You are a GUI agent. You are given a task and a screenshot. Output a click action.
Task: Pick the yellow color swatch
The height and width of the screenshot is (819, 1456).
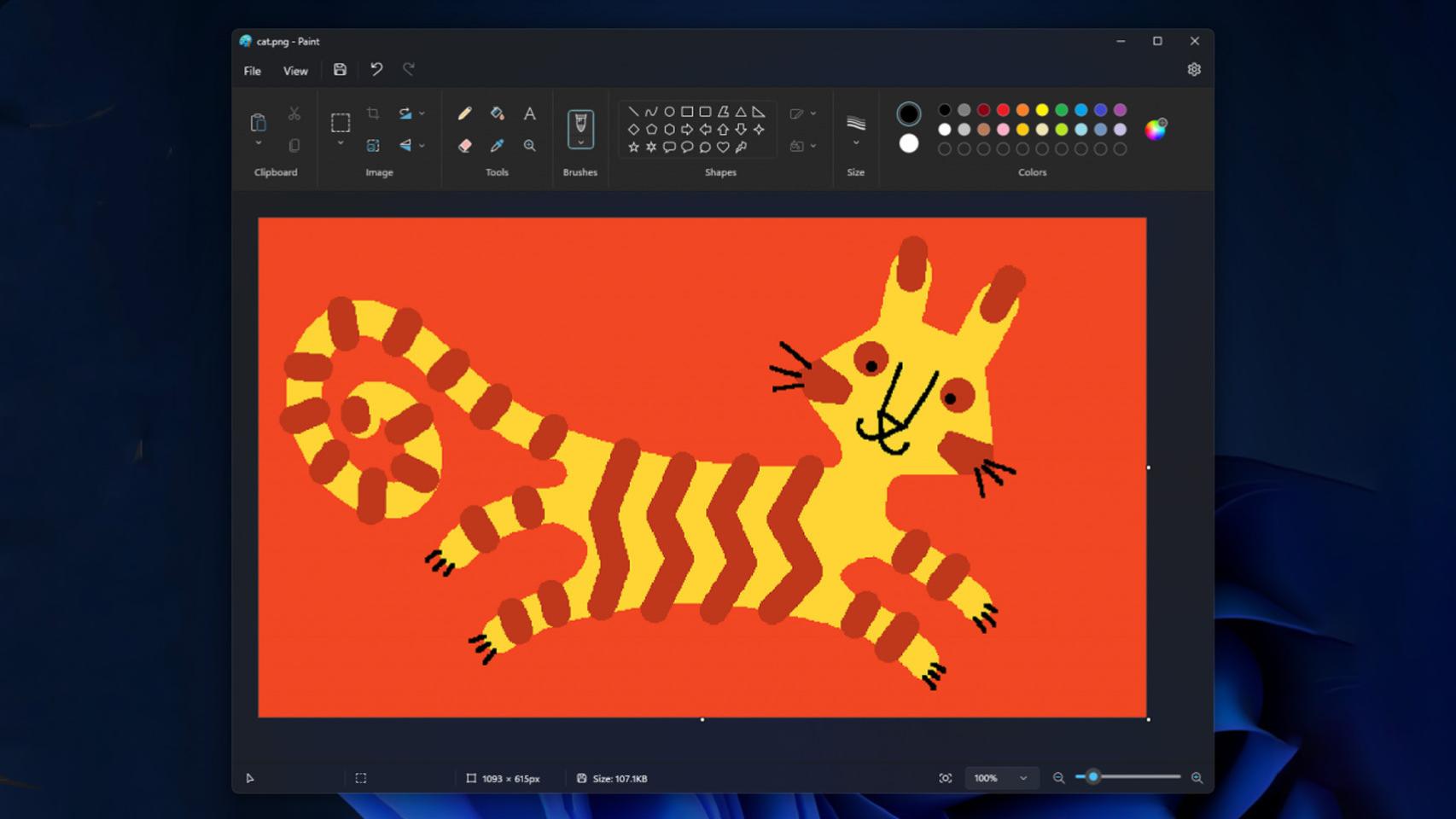click(x=1042, y=110)
